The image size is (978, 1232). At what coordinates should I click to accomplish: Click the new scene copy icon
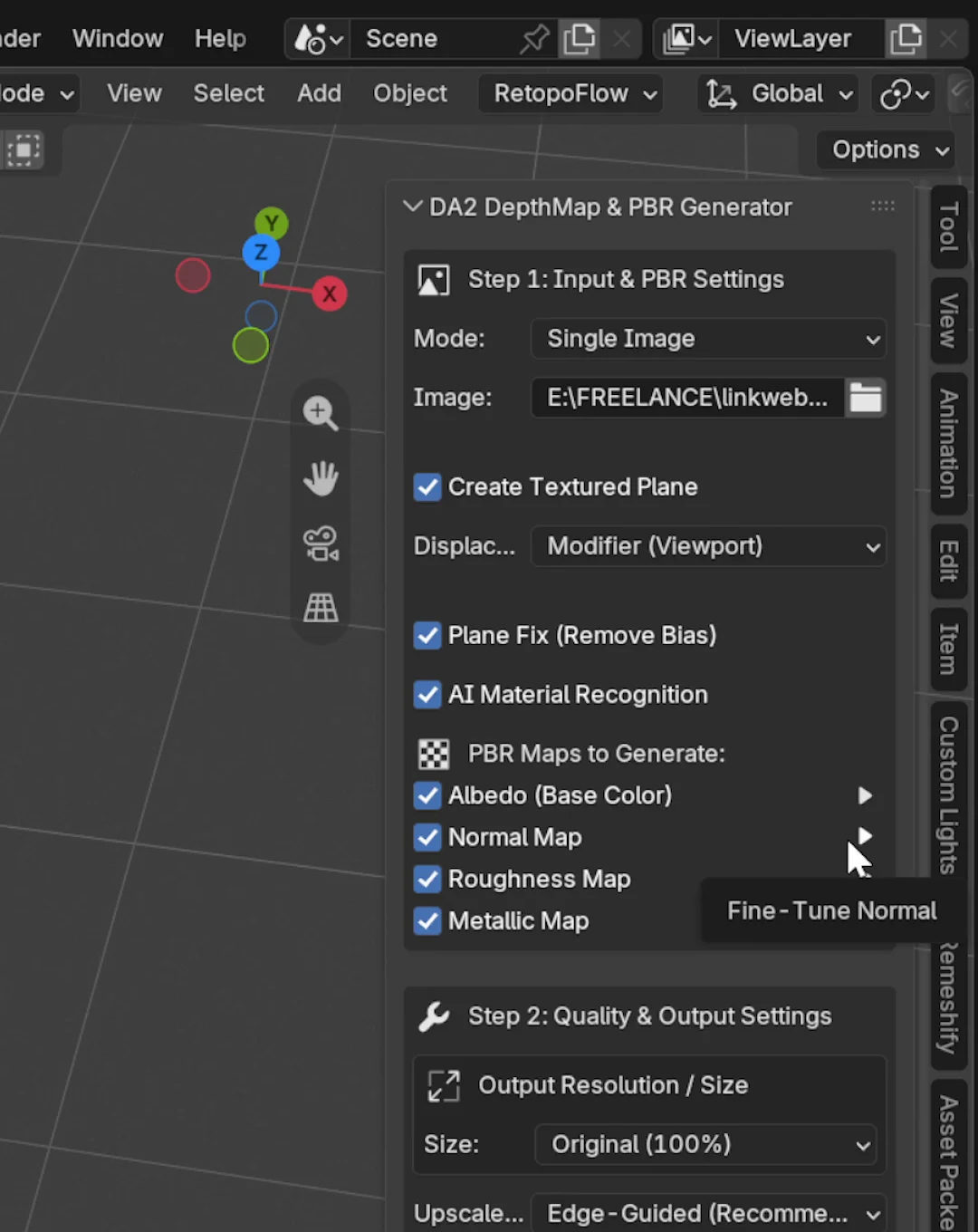580,39
